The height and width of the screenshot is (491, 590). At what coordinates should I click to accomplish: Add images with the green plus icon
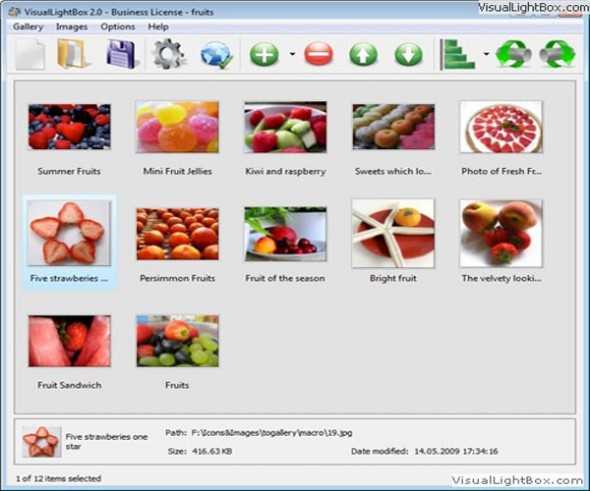pyautogui.click(x=264, y=55)
